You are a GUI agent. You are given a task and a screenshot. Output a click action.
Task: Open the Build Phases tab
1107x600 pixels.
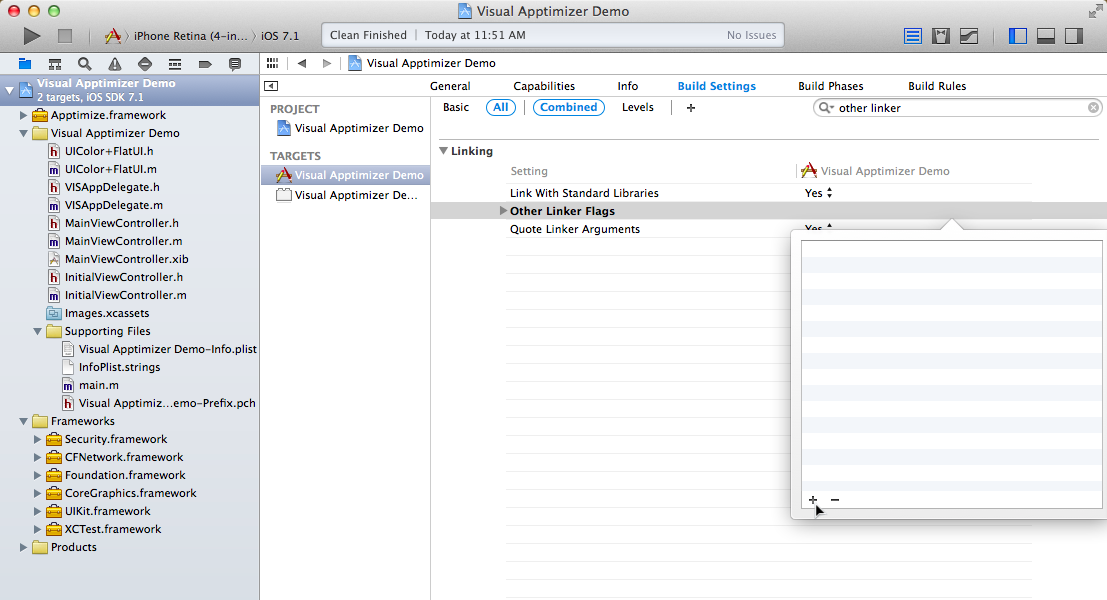click(830, 86)
